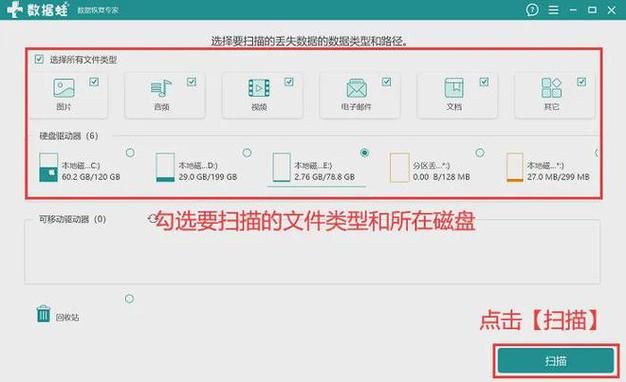Click the 29.0 GB/199 GB capacity text

click(x=208, y=177)
